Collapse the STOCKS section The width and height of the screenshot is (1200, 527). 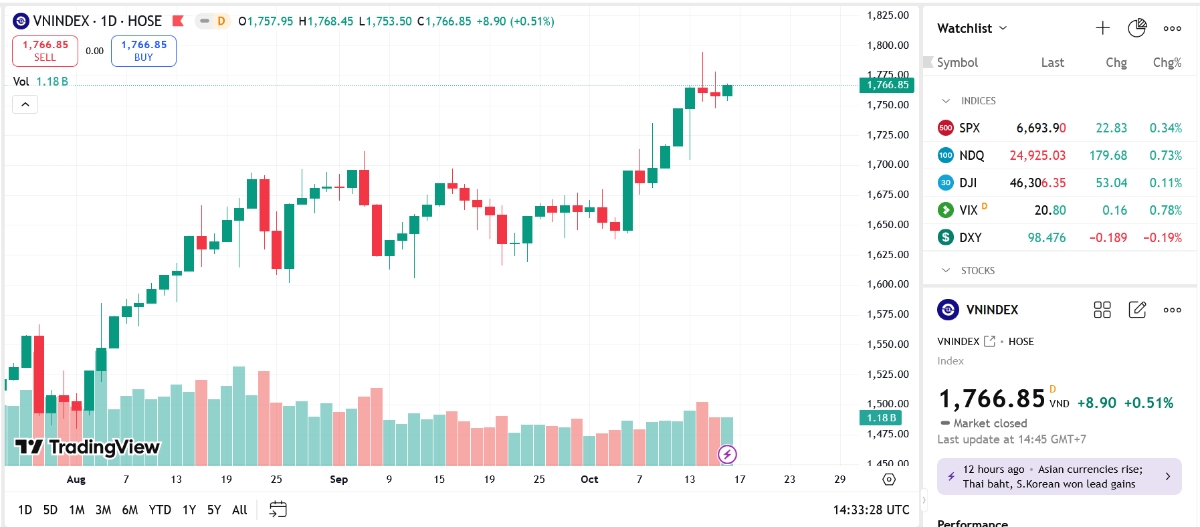(x=945, y=271)
